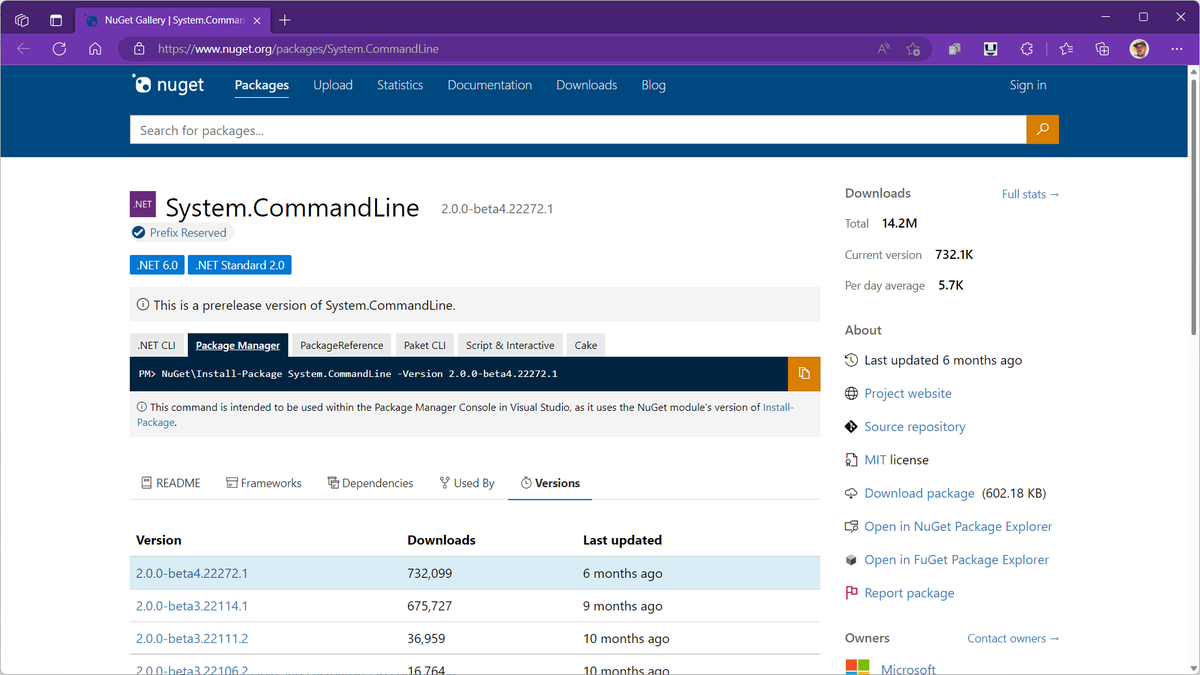Toggle the vertical tabs icon
1200x675 pixels.
pos(56,20)
